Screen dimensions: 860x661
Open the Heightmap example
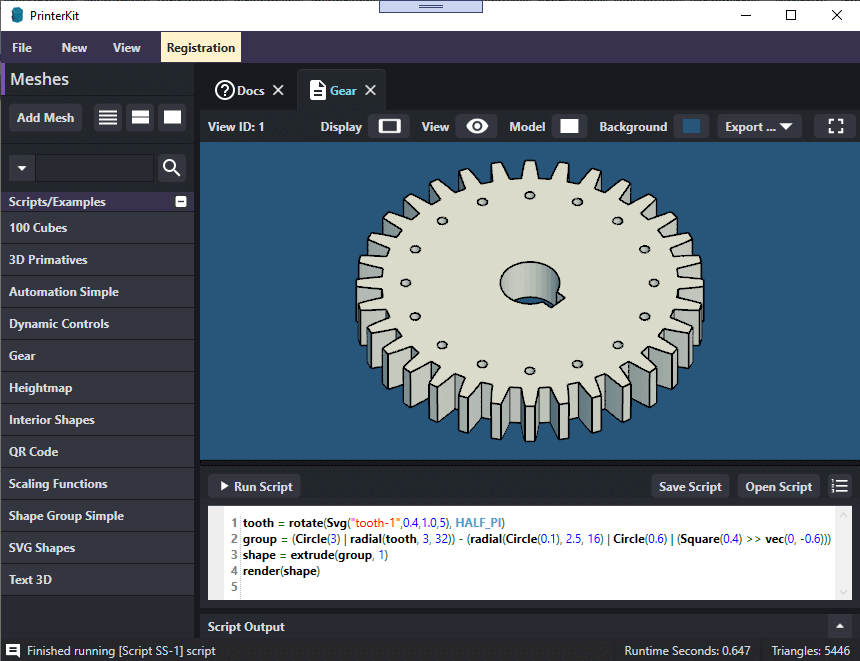(98, 388)
